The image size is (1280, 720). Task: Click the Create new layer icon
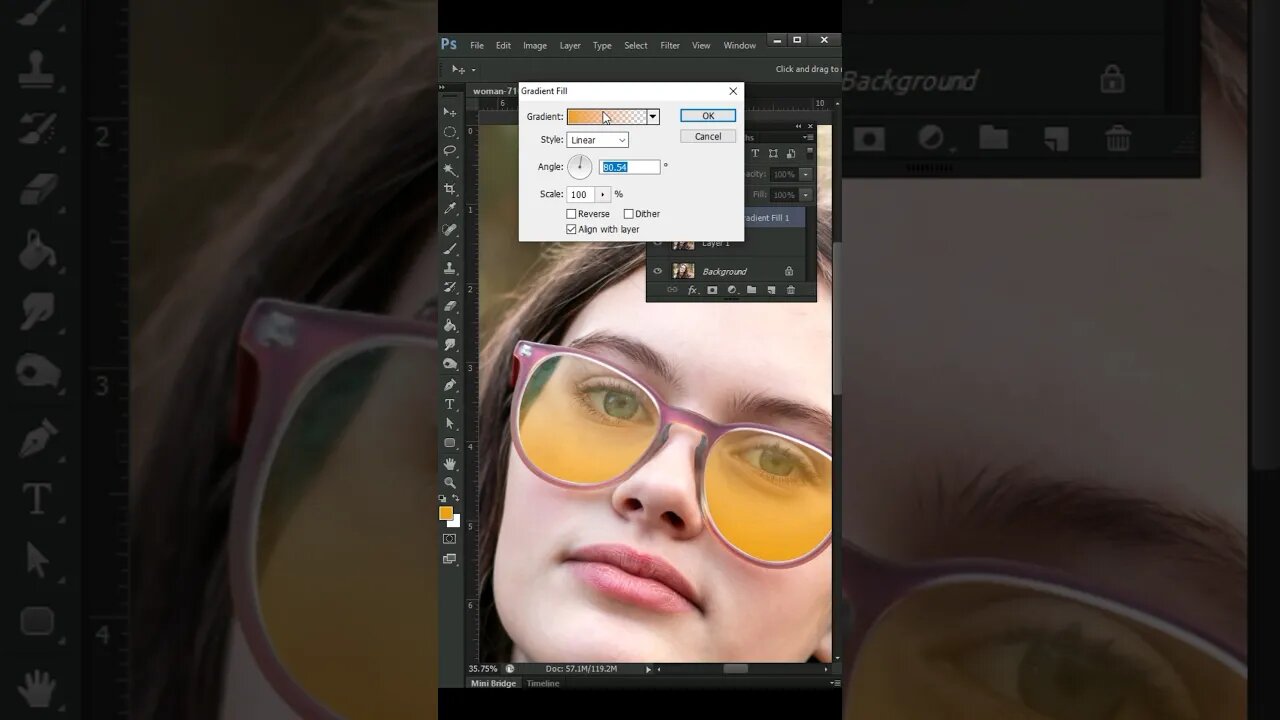(771, 290)
